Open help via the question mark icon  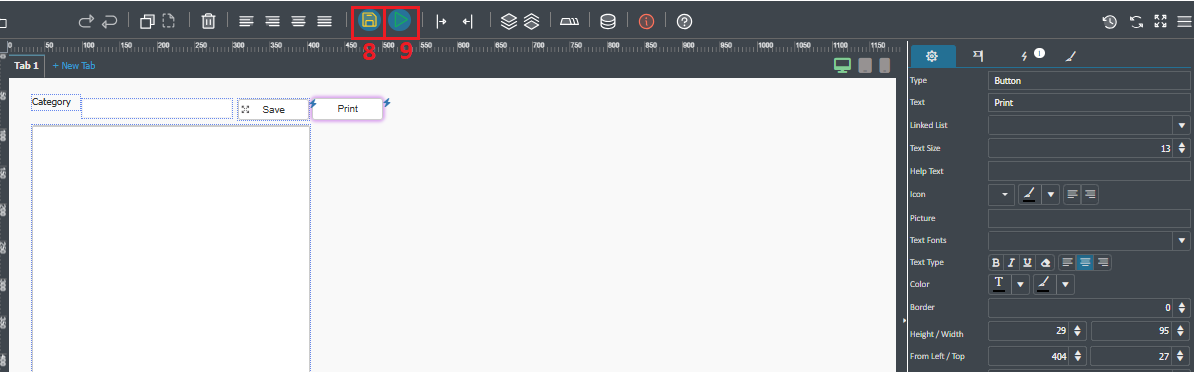[684, 21]
